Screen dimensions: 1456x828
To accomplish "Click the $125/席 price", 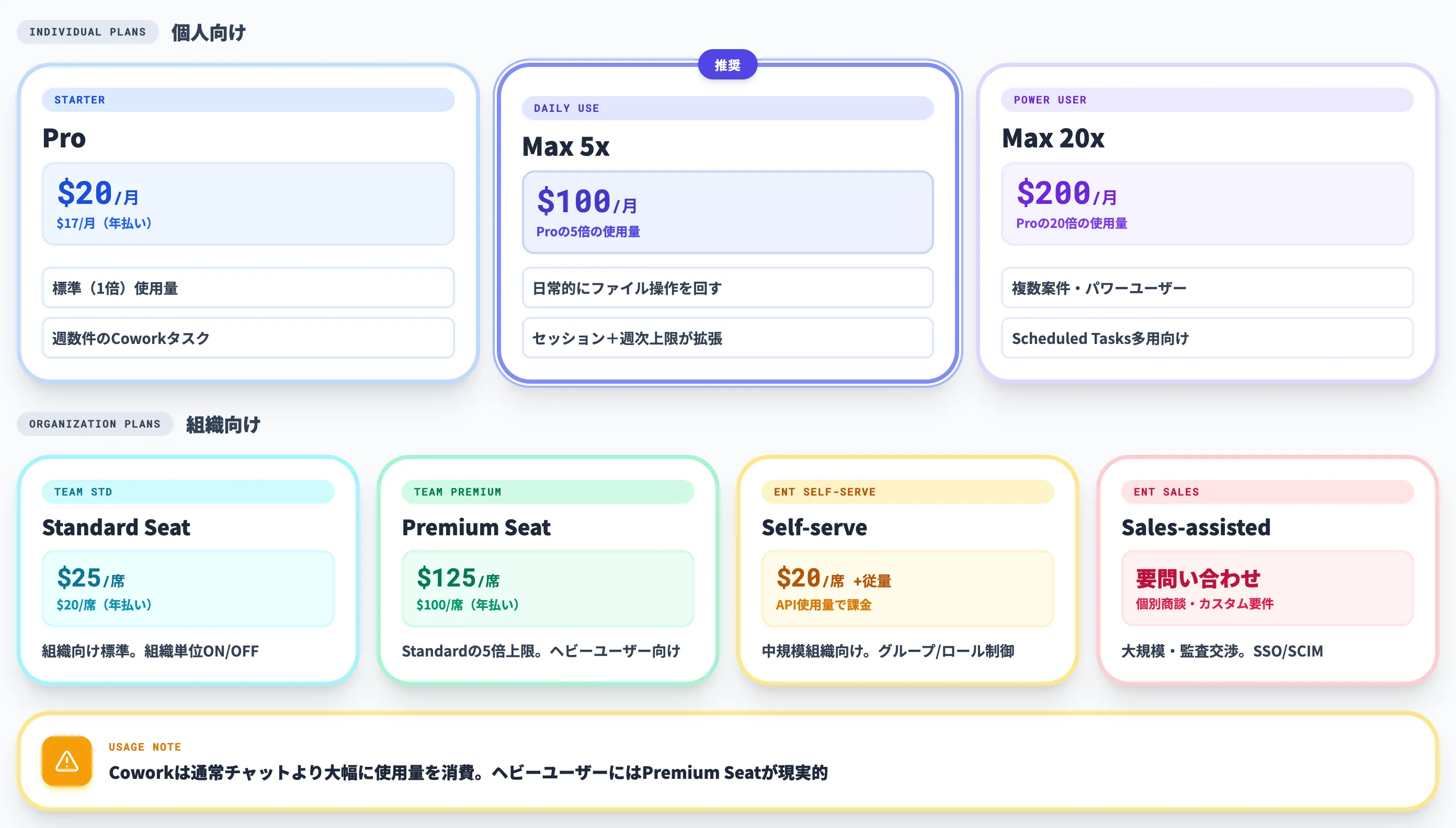I will click(x=458, y=578).
